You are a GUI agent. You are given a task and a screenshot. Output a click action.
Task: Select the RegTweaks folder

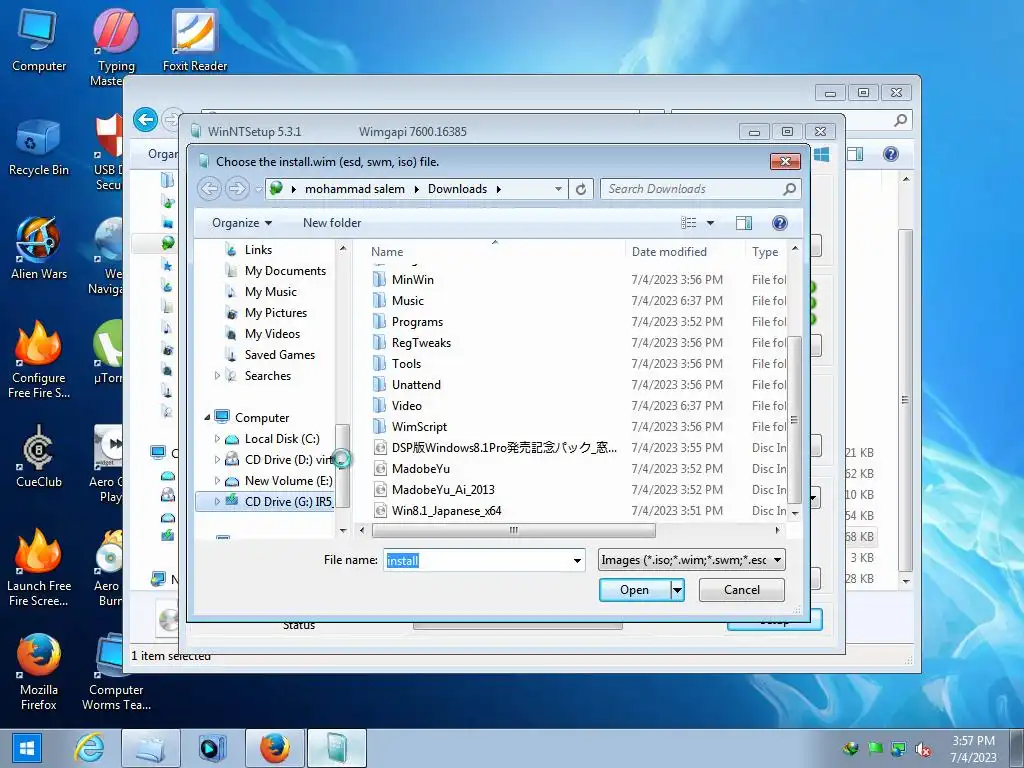(421, 342)
